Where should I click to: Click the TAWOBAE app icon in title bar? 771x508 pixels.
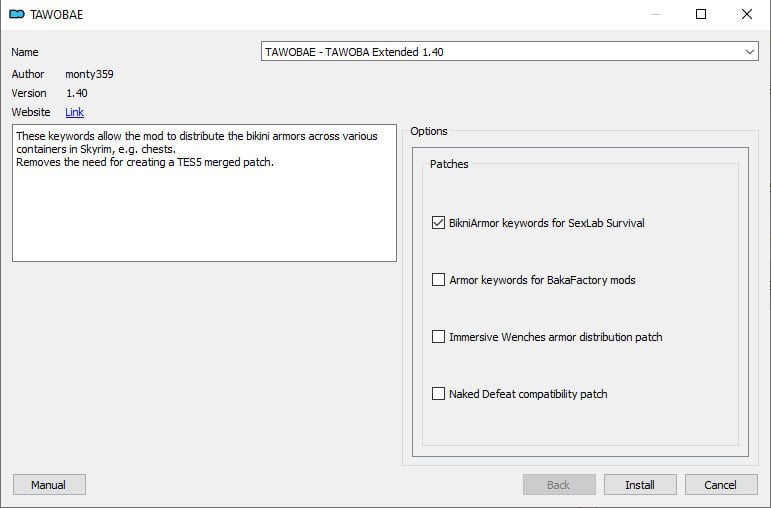(17, 14)
